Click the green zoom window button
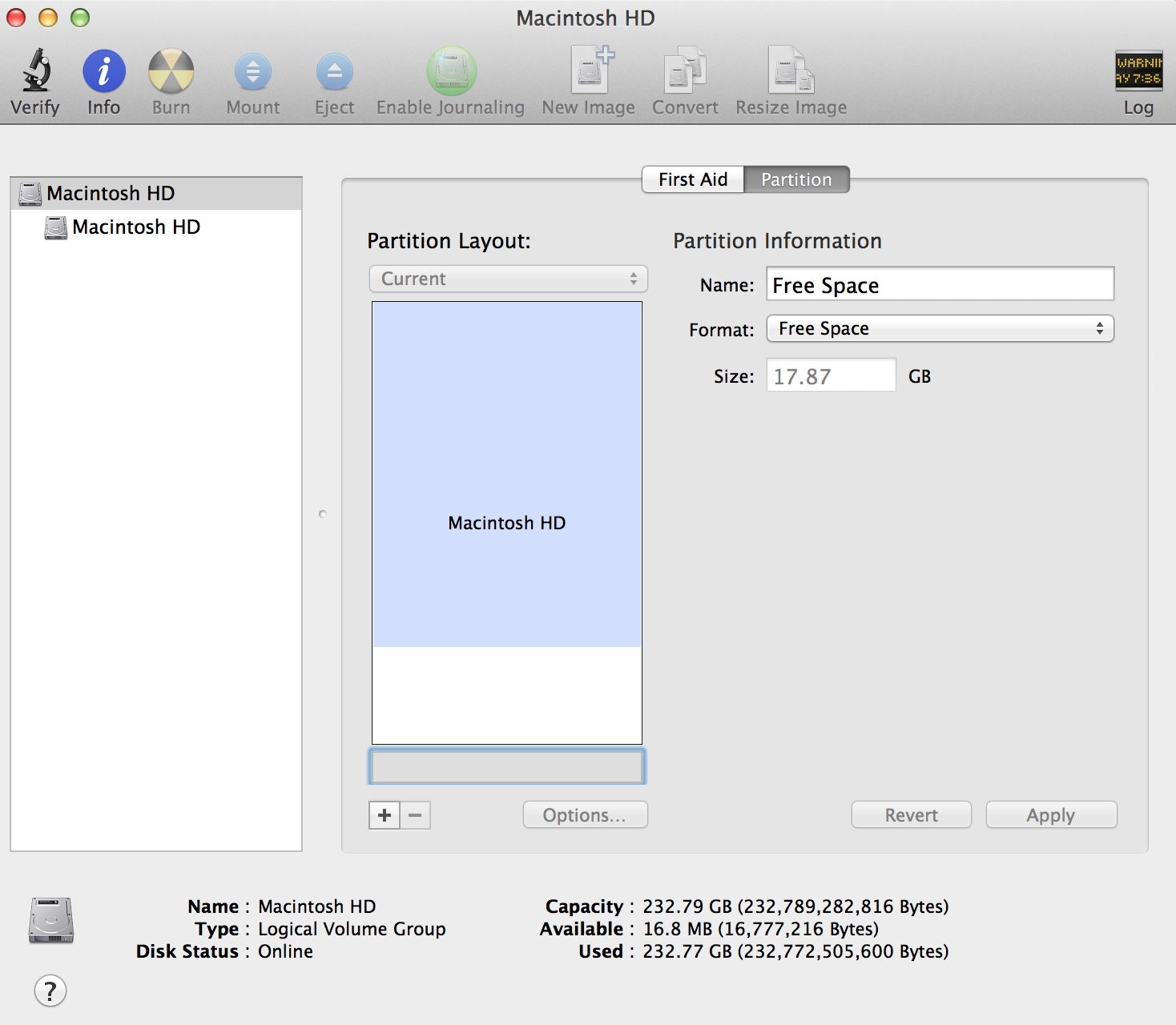Screen dimensions: 1176x1025 point(80,18)
